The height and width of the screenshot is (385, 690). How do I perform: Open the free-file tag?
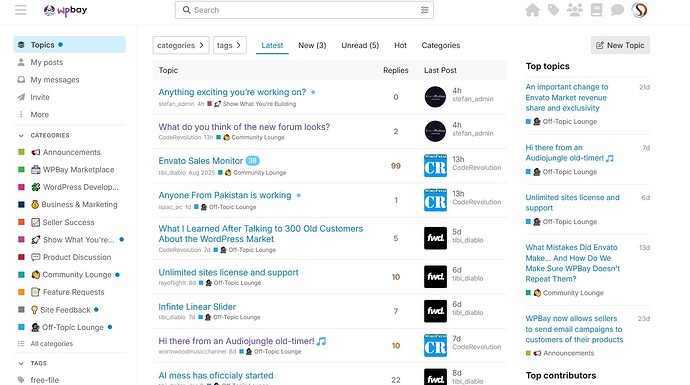(44, 380)
